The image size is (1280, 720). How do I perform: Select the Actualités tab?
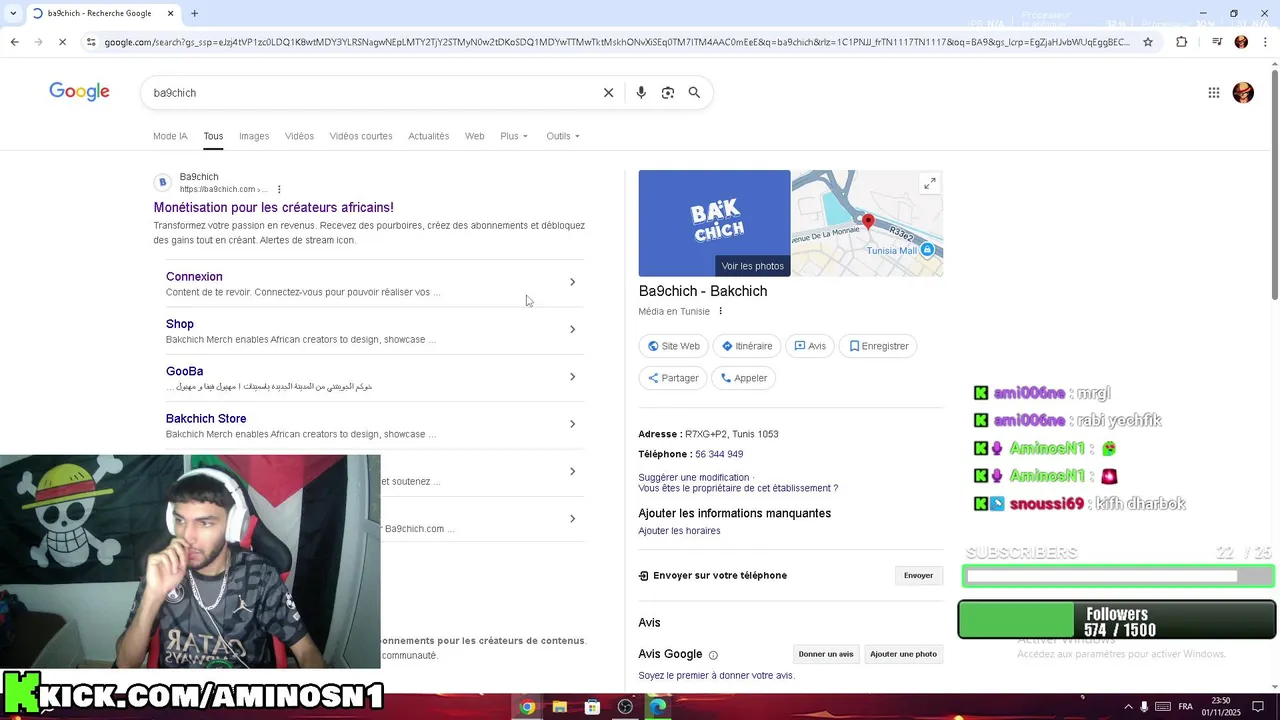pos(428,136)
